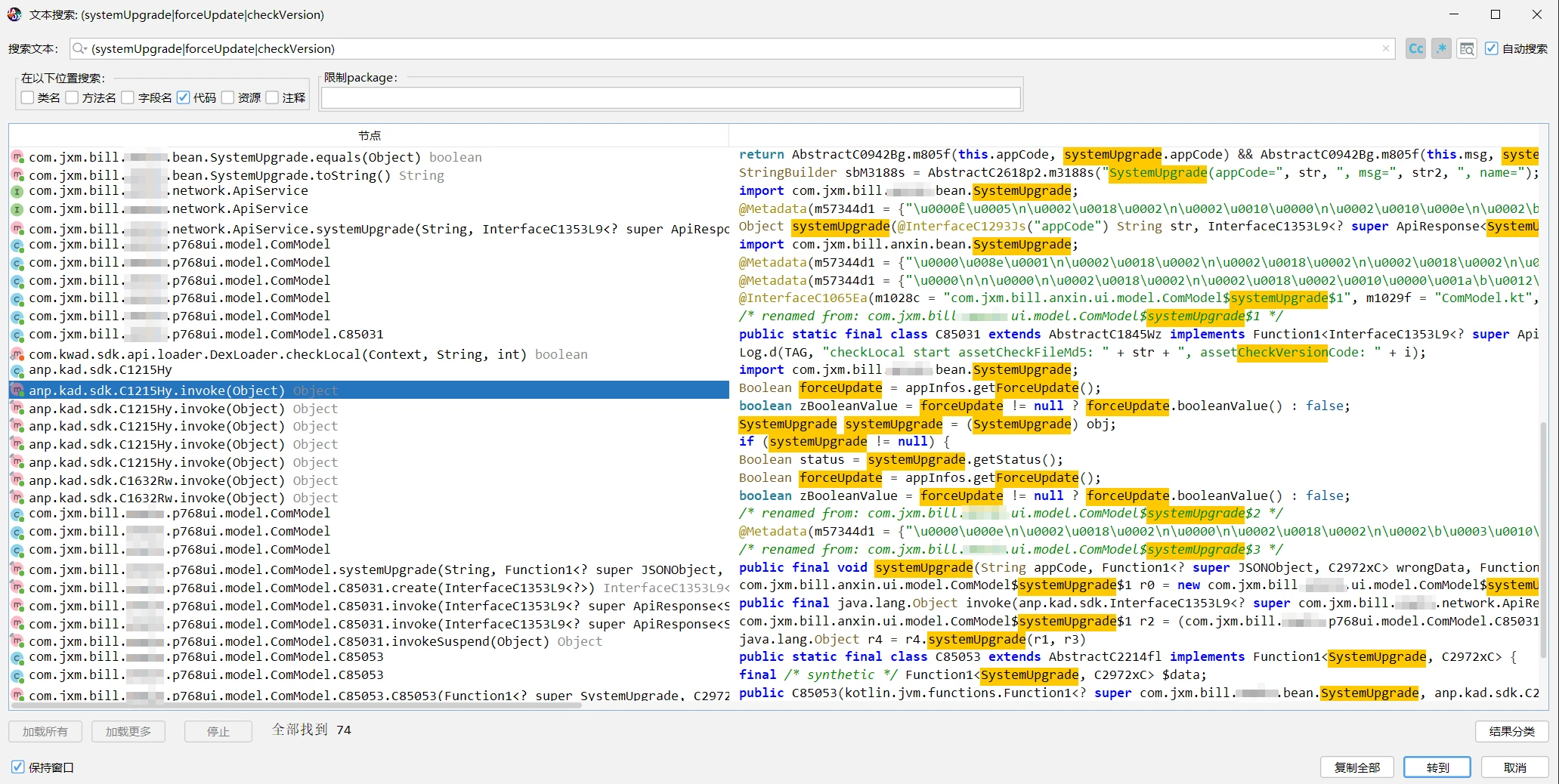Click the class icon of anp.kad.sdk.C1215Hy row
Screen dimensions: 1559x784
point(17,370)
